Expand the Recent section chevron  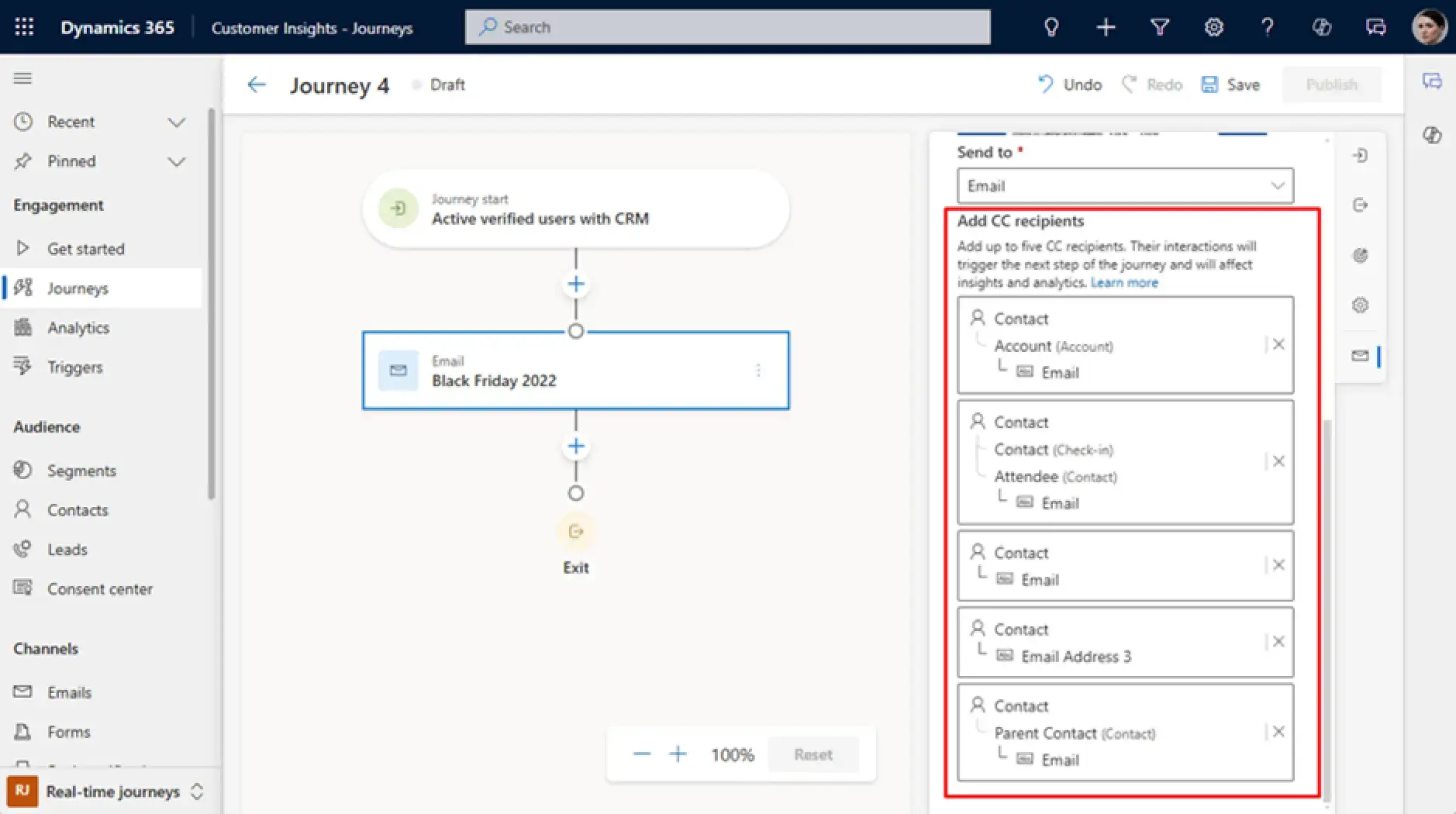tap(177, 122)
